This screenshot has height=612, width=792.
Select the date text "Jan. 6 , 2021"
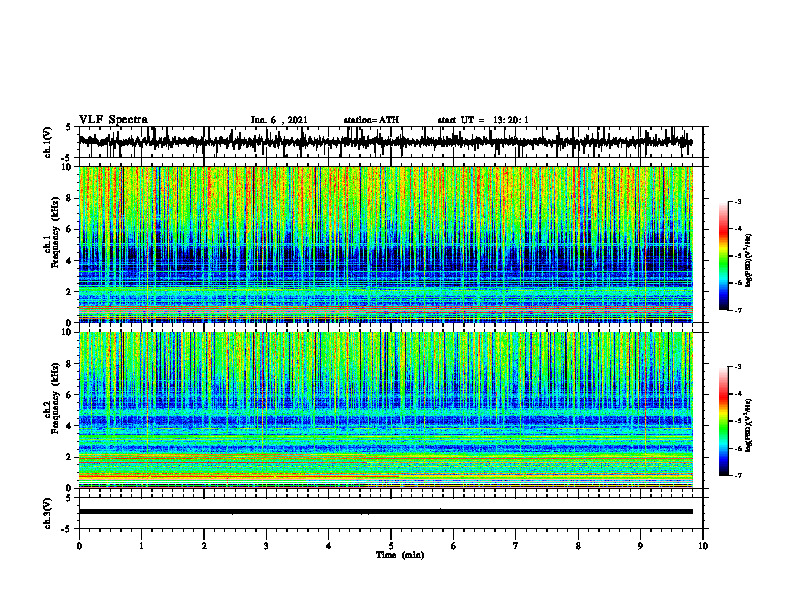279,120
